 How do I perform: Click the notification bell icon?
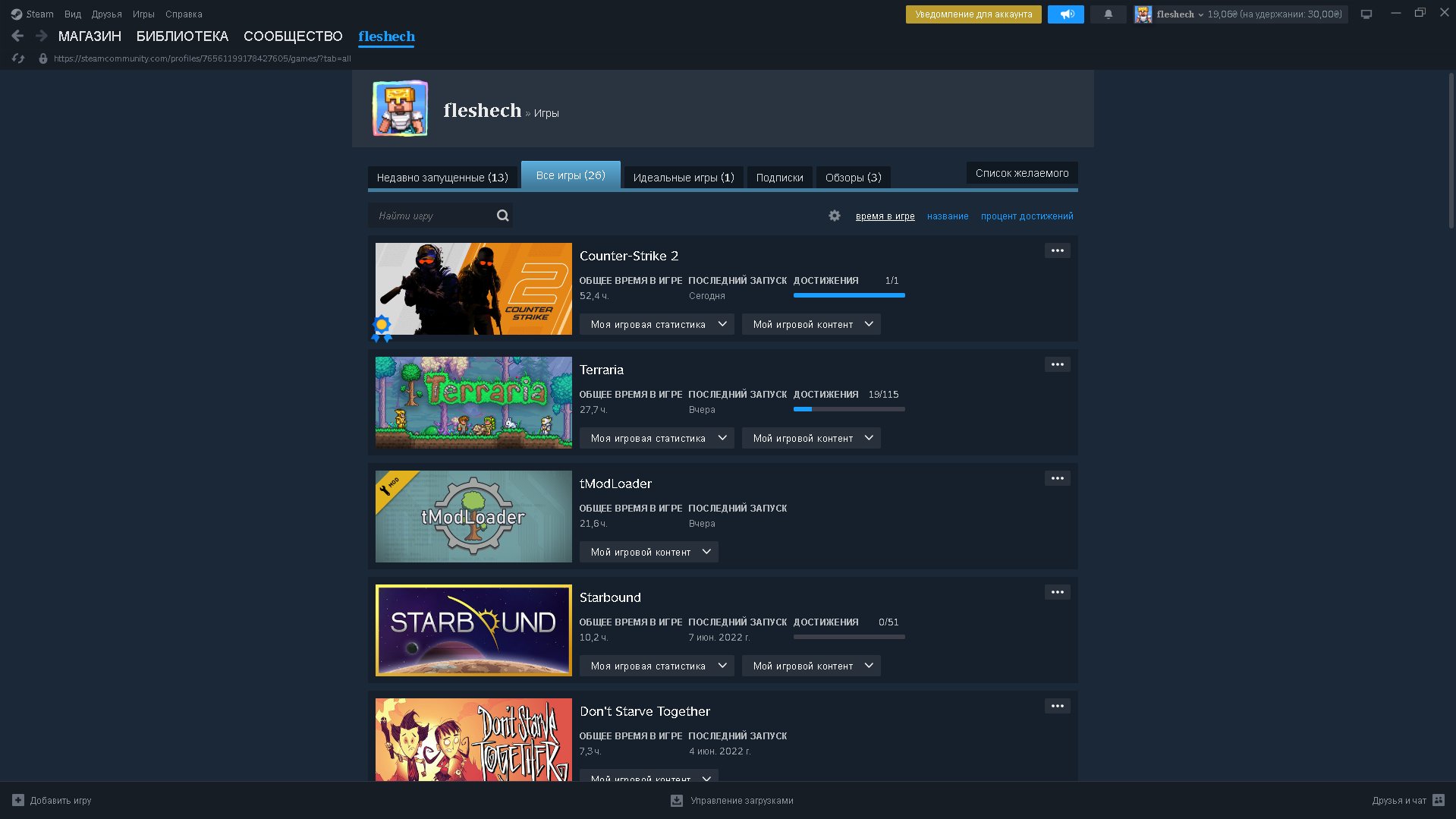tap(1108, 14)
